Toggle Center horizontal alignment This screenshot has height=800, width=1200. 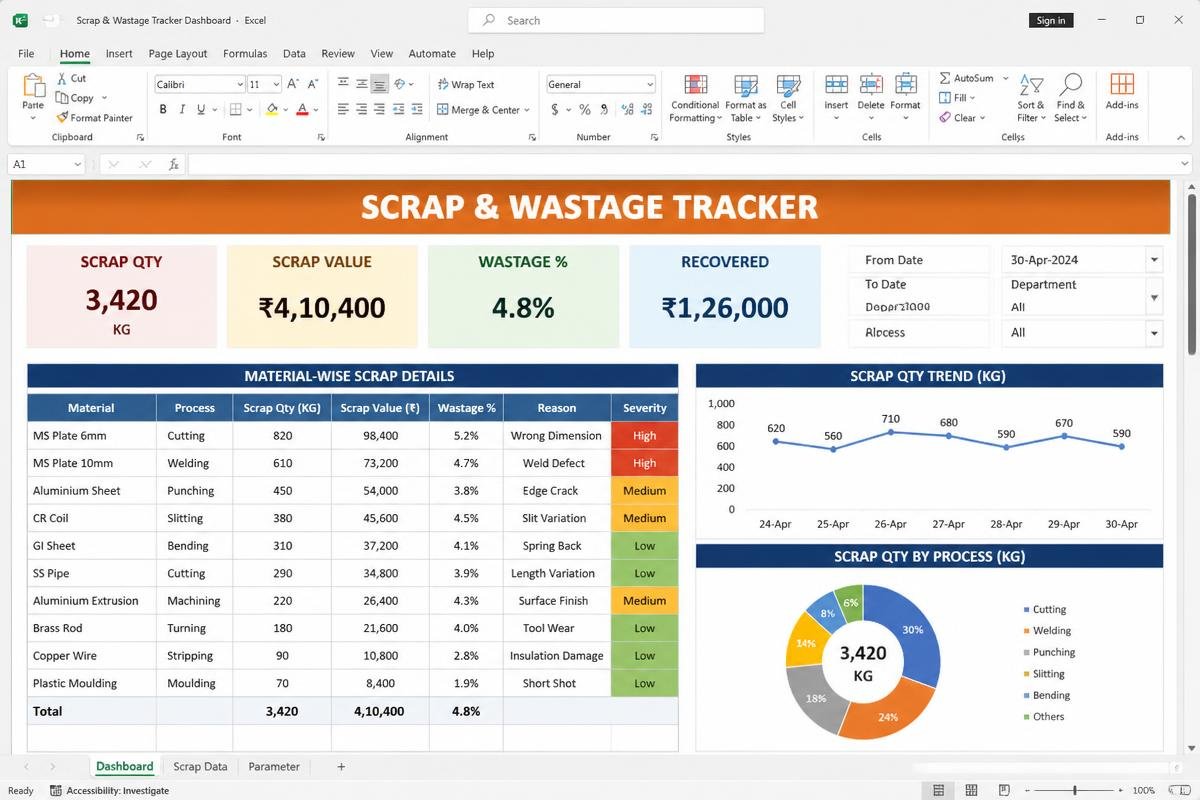(361, 110)
